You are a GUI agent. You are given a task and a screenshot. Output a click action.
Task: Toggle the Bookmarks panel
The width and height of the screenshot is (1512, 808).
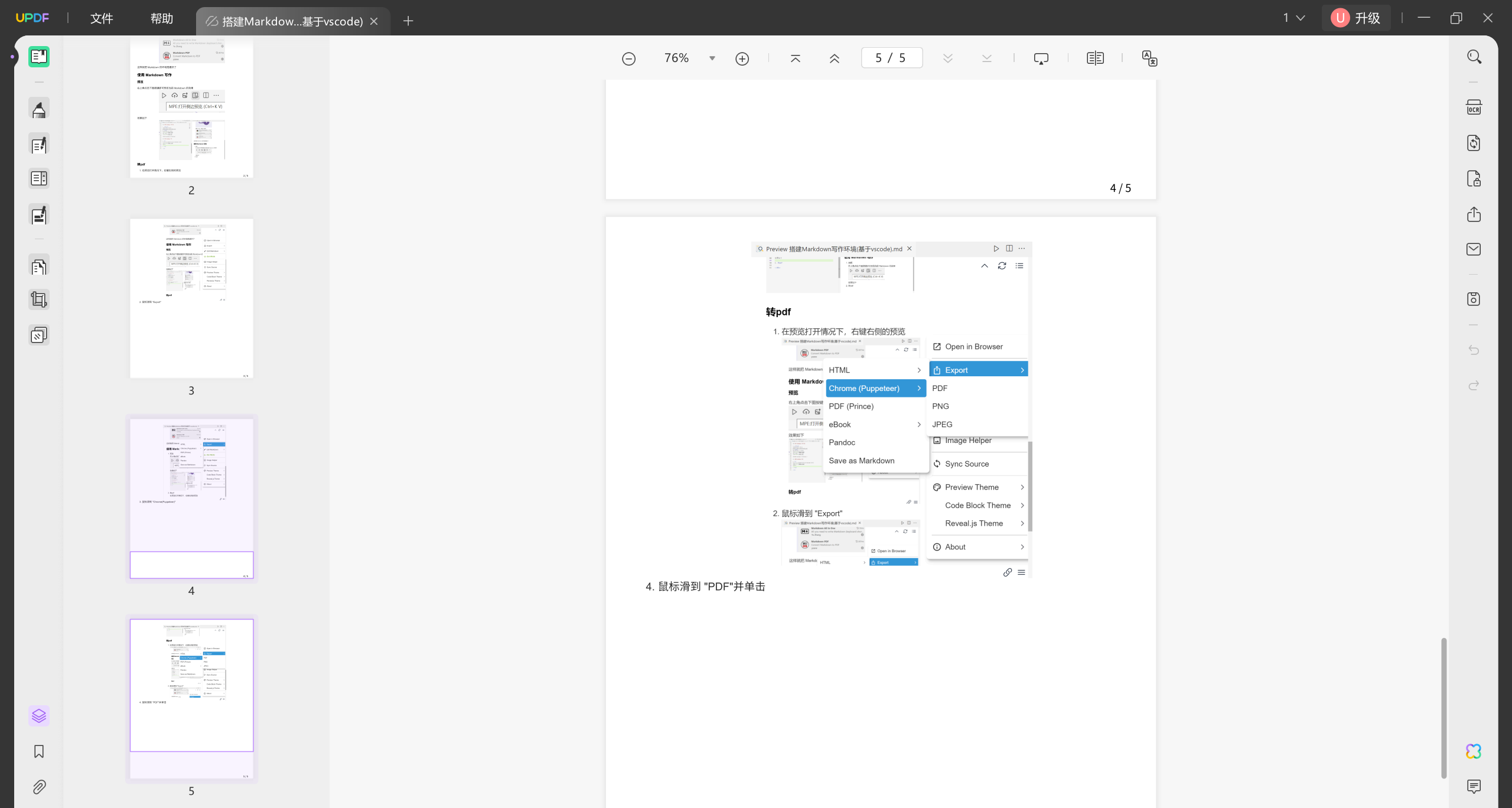pyautogui.click(x=39, y=751)
